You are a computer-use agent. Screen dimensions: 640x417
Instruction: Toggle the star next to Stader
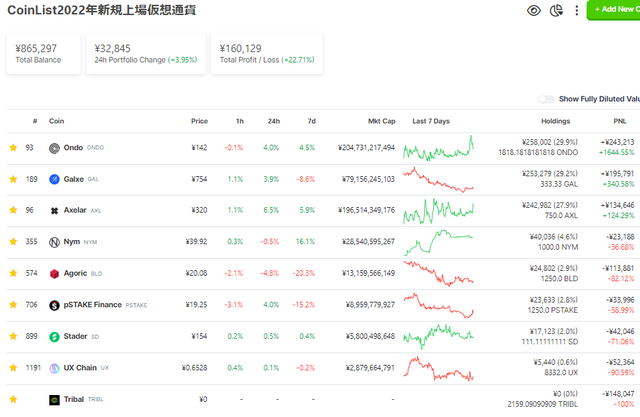click(x=13, y=336)
